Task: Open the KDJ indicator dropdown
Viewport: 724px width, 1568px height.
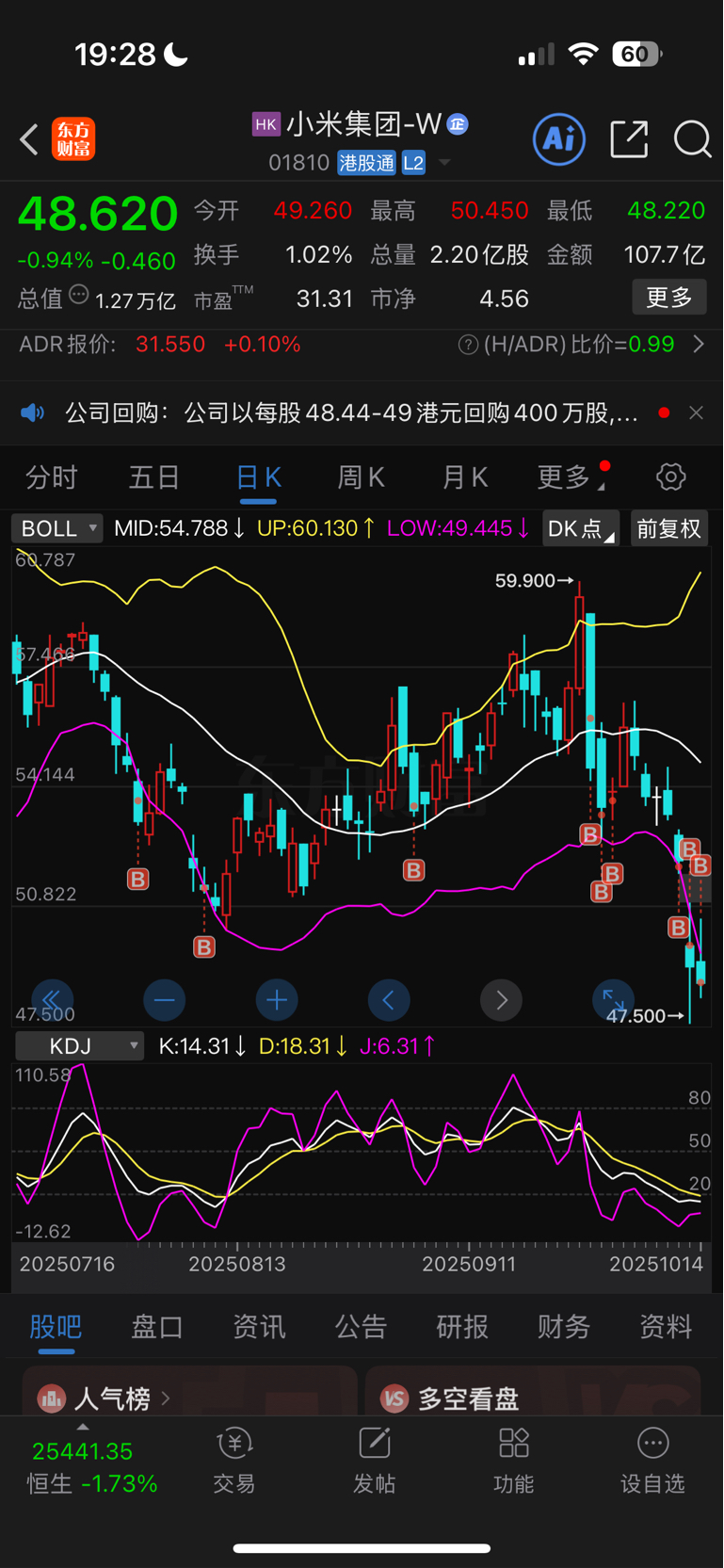Action: (x=80, y=1046)
